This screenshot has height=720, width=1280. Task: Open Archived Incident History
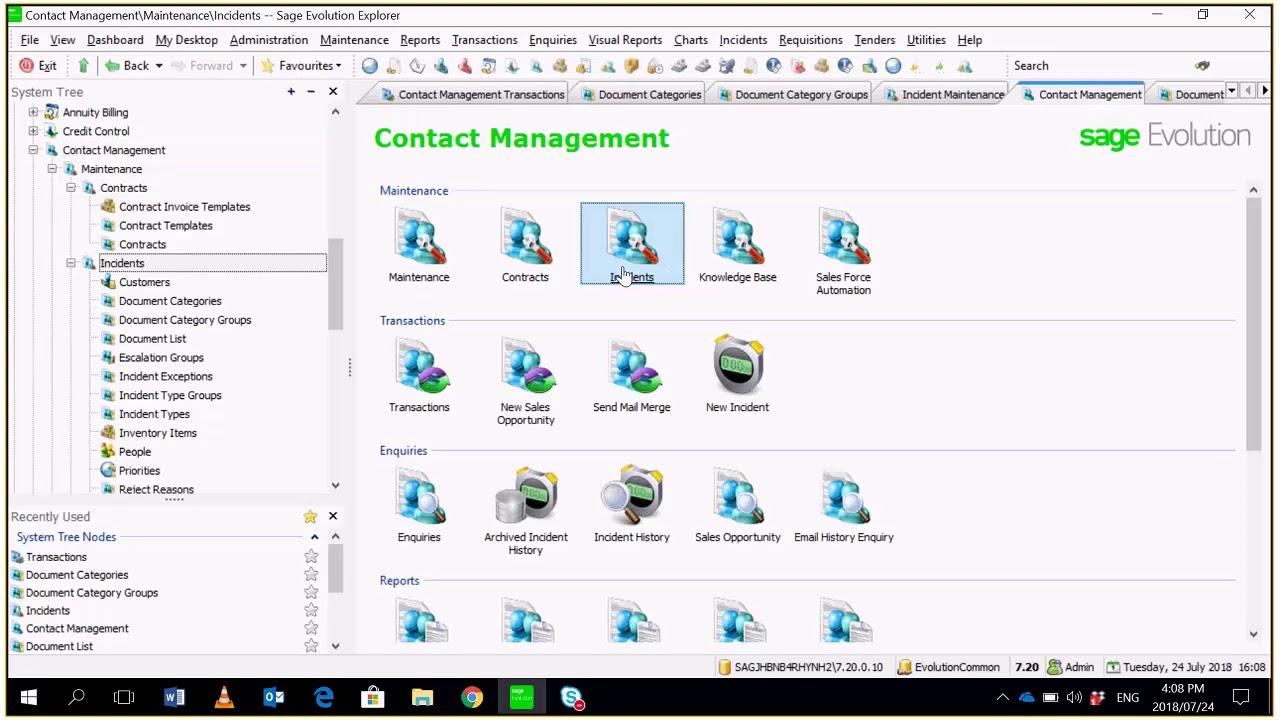[525, 511]
